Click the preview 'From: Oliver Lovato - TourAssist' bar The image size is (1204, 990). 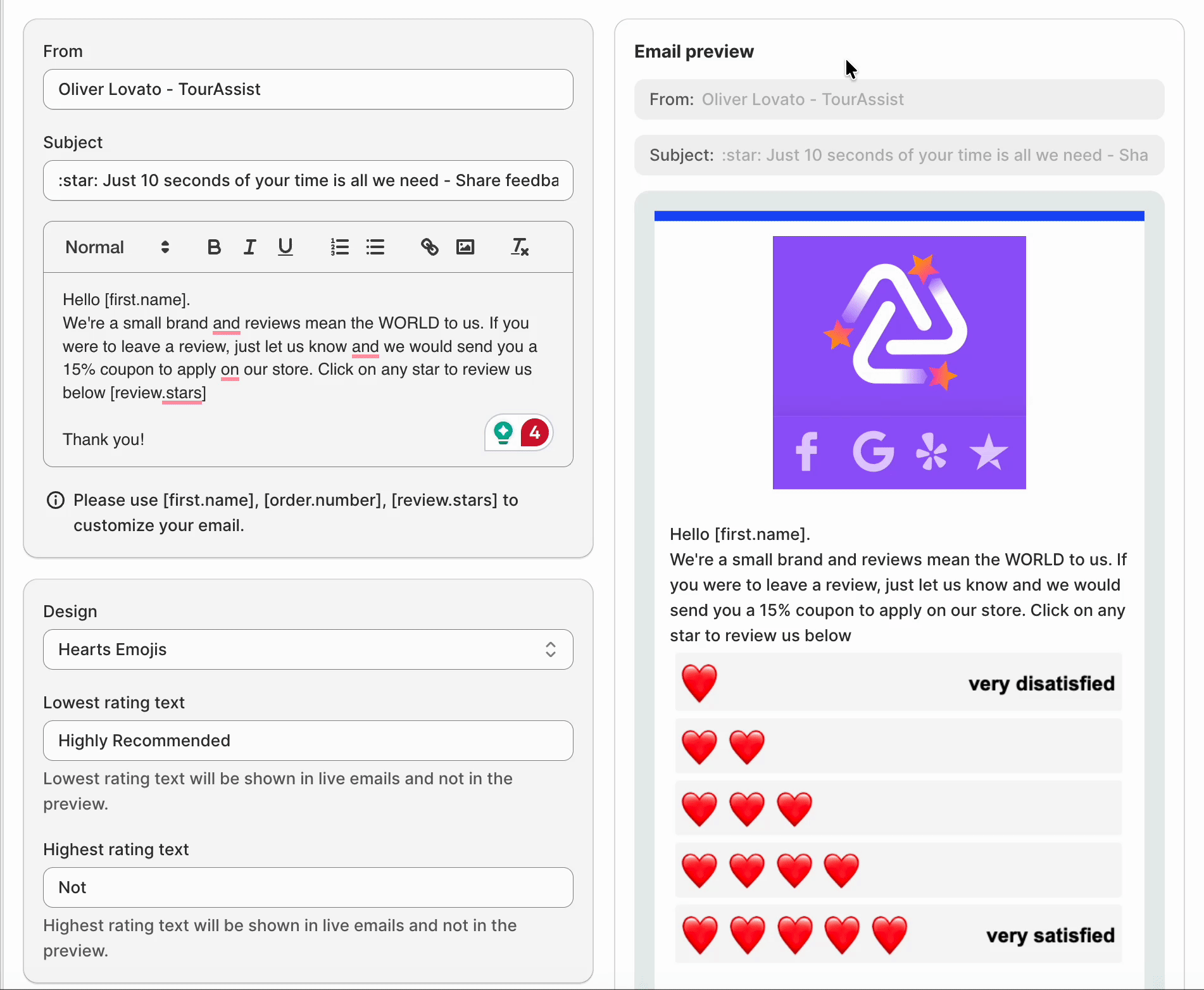coord(900,99)
